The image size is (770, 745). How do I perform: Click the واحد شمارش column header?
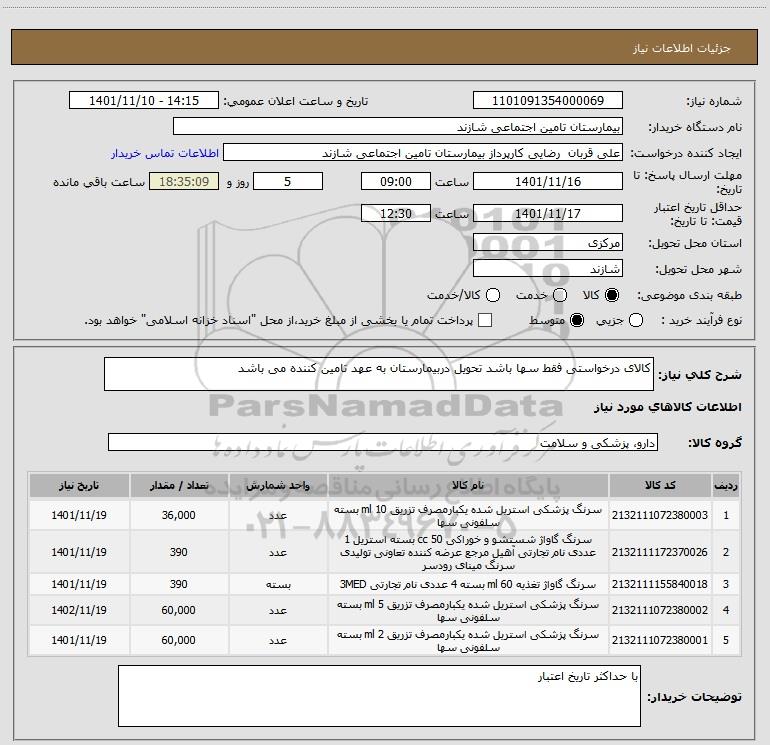coord(277,486)
